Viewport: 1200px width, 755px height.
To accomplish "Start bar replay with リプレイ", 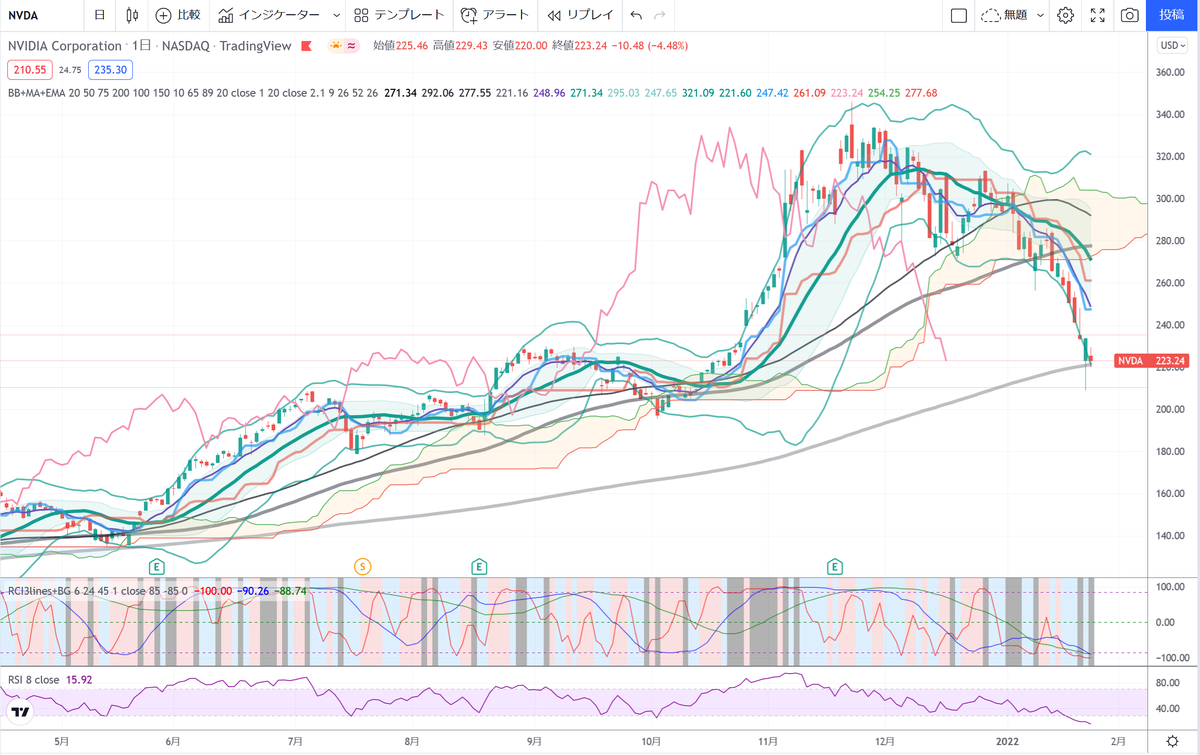I will click(x=580, y=15).
